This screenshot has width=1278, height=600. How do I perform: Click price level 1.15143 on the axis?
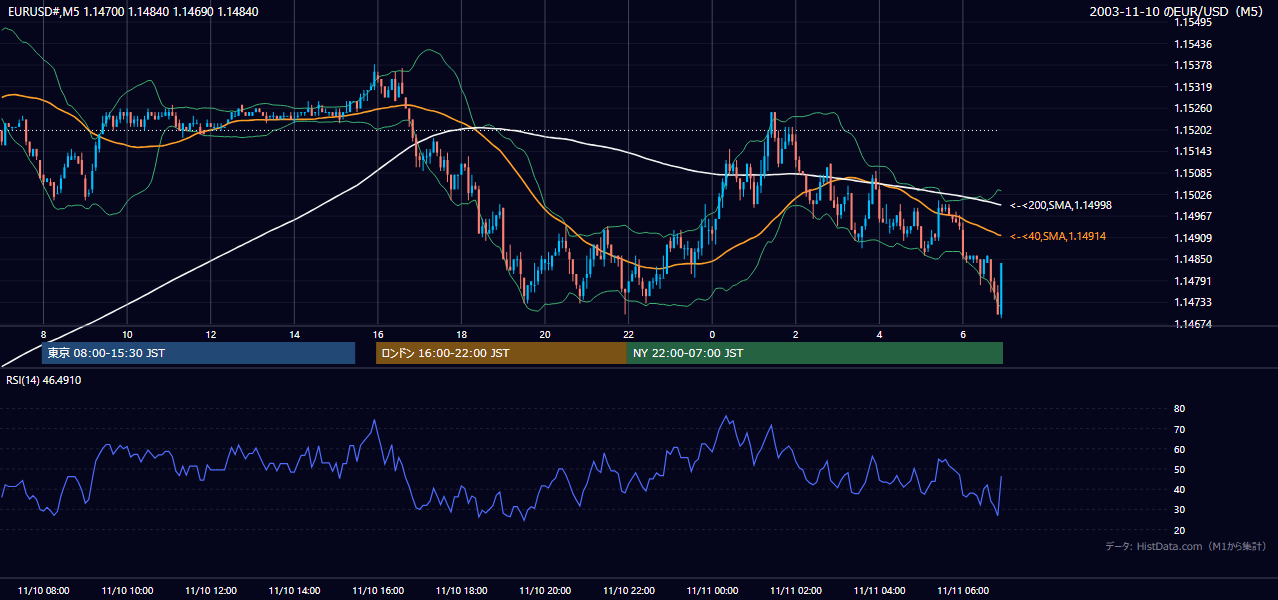point(1194,151)
